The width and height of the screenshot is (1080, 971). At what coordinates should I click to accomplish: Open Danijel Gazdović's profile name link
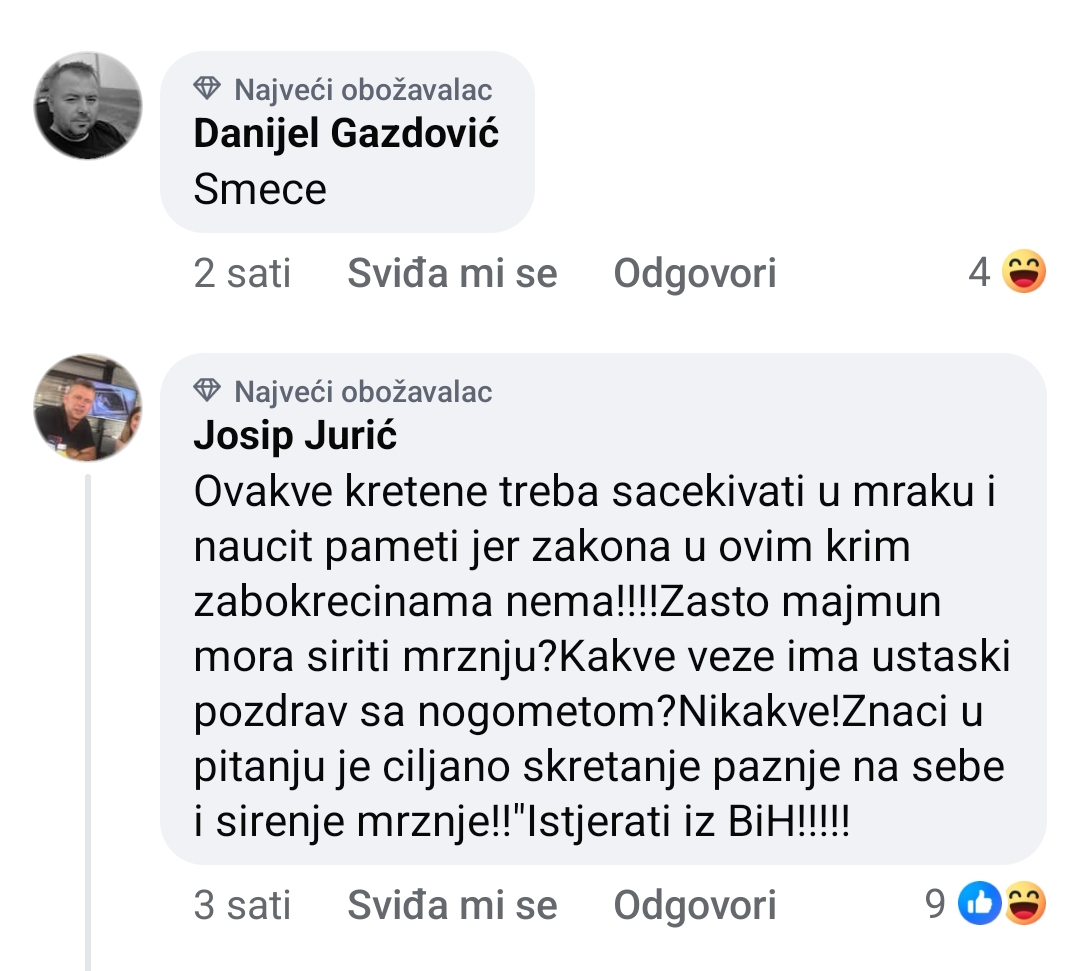(x=346, y=134)
